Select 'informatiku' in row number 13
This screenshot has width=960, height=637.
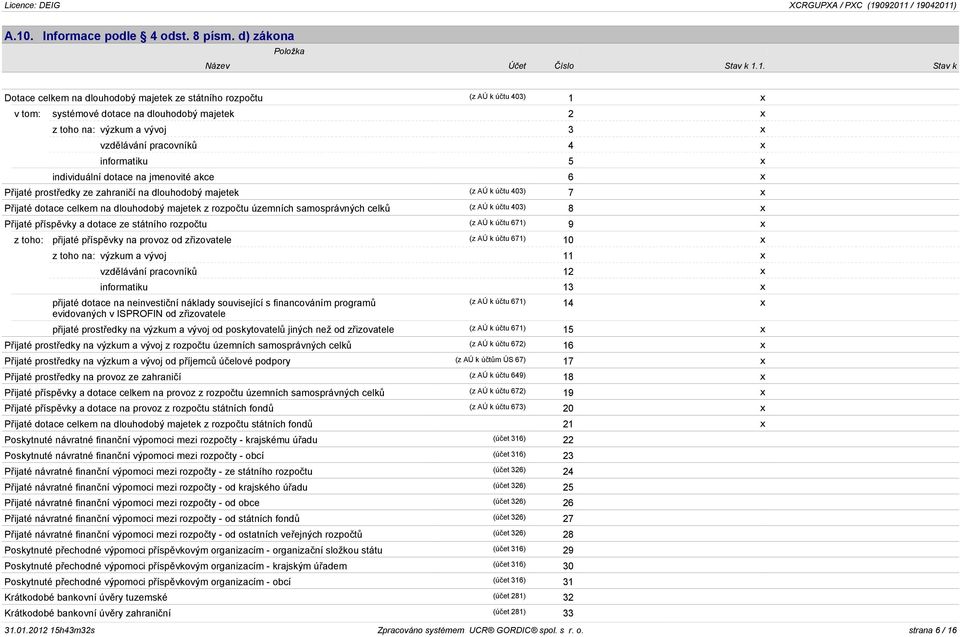coord(124,287)
